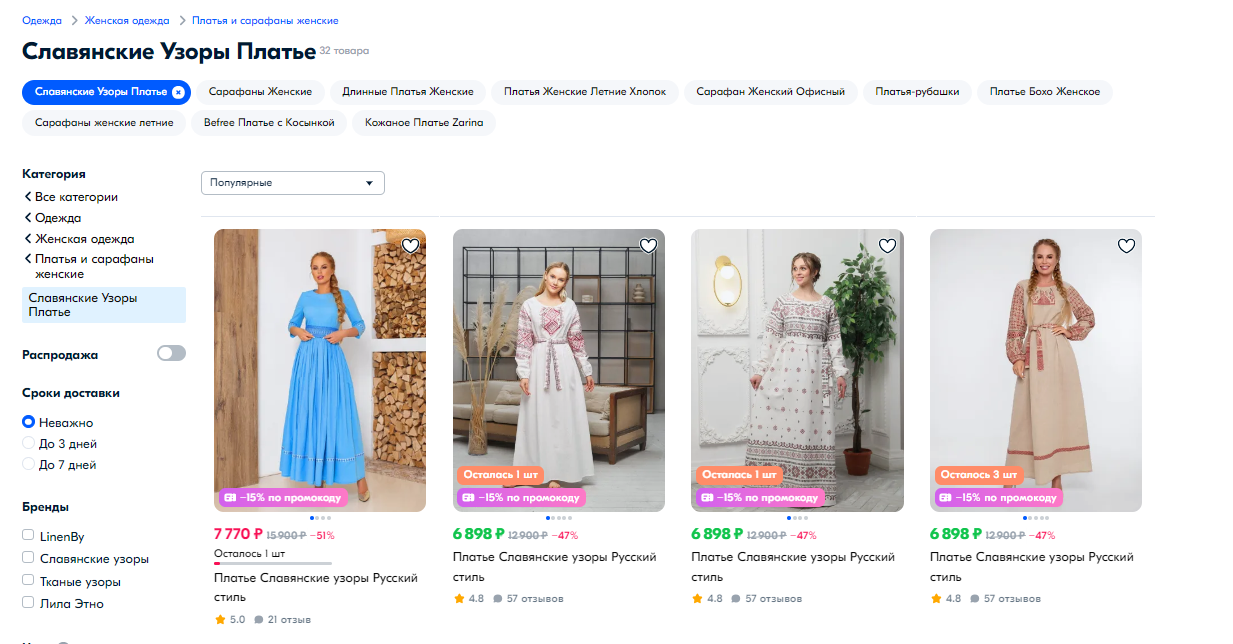Image resolution: width=1233 pixels, height=644 pixels.
Task: Click the back chevron beside Одежда in sidebar
Action: click(x=28, y=217)
